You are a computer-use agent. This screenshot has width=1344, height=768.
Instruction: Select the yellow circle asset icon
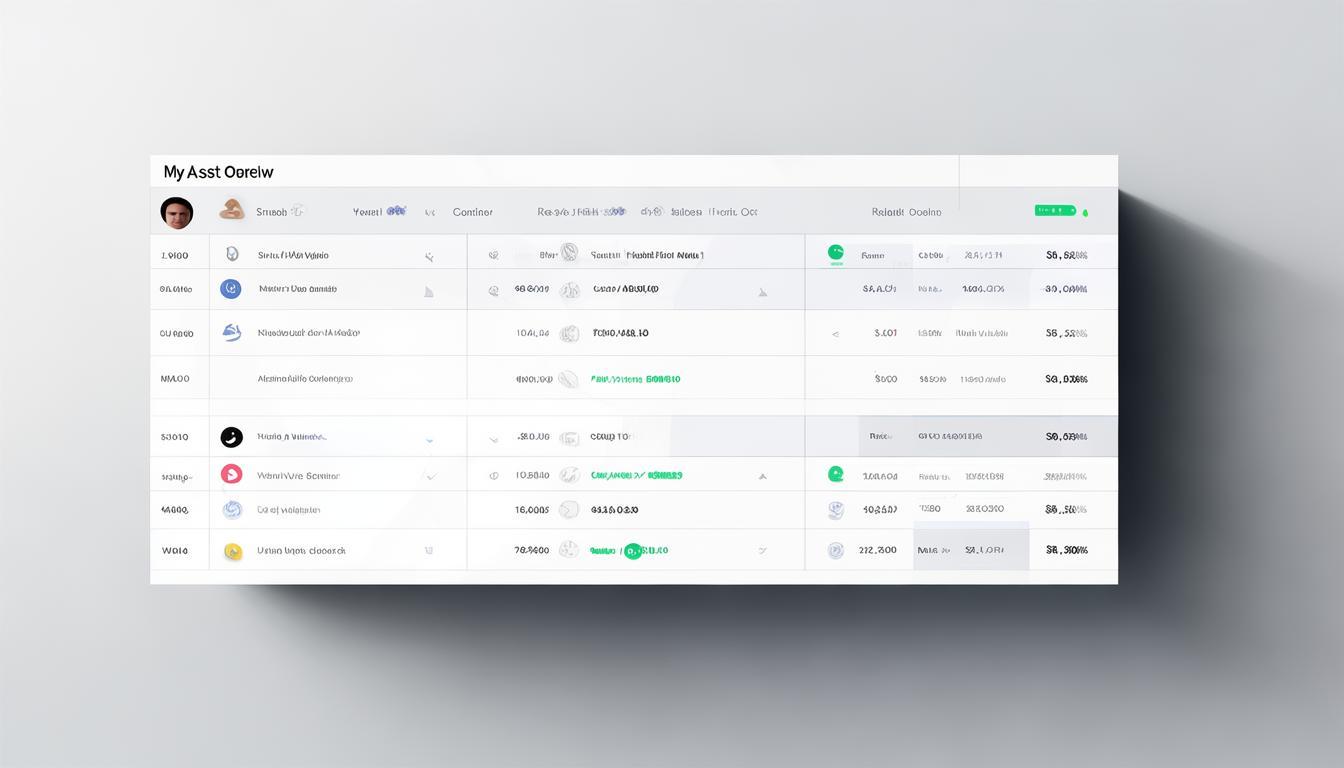tap(233, 551)
